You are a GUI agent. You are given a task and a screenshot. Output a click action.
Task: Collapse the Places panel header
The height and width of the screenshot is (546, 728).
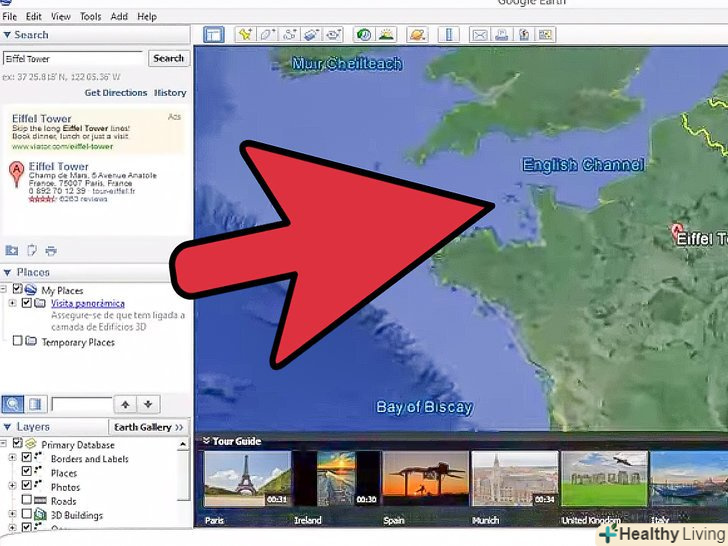(x=8, y=272)
